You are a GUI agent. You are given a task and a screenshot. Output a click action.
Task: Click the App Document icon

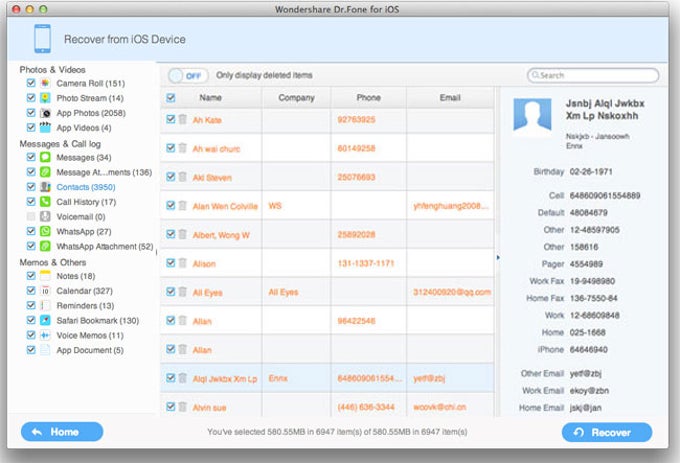point(45,350)
